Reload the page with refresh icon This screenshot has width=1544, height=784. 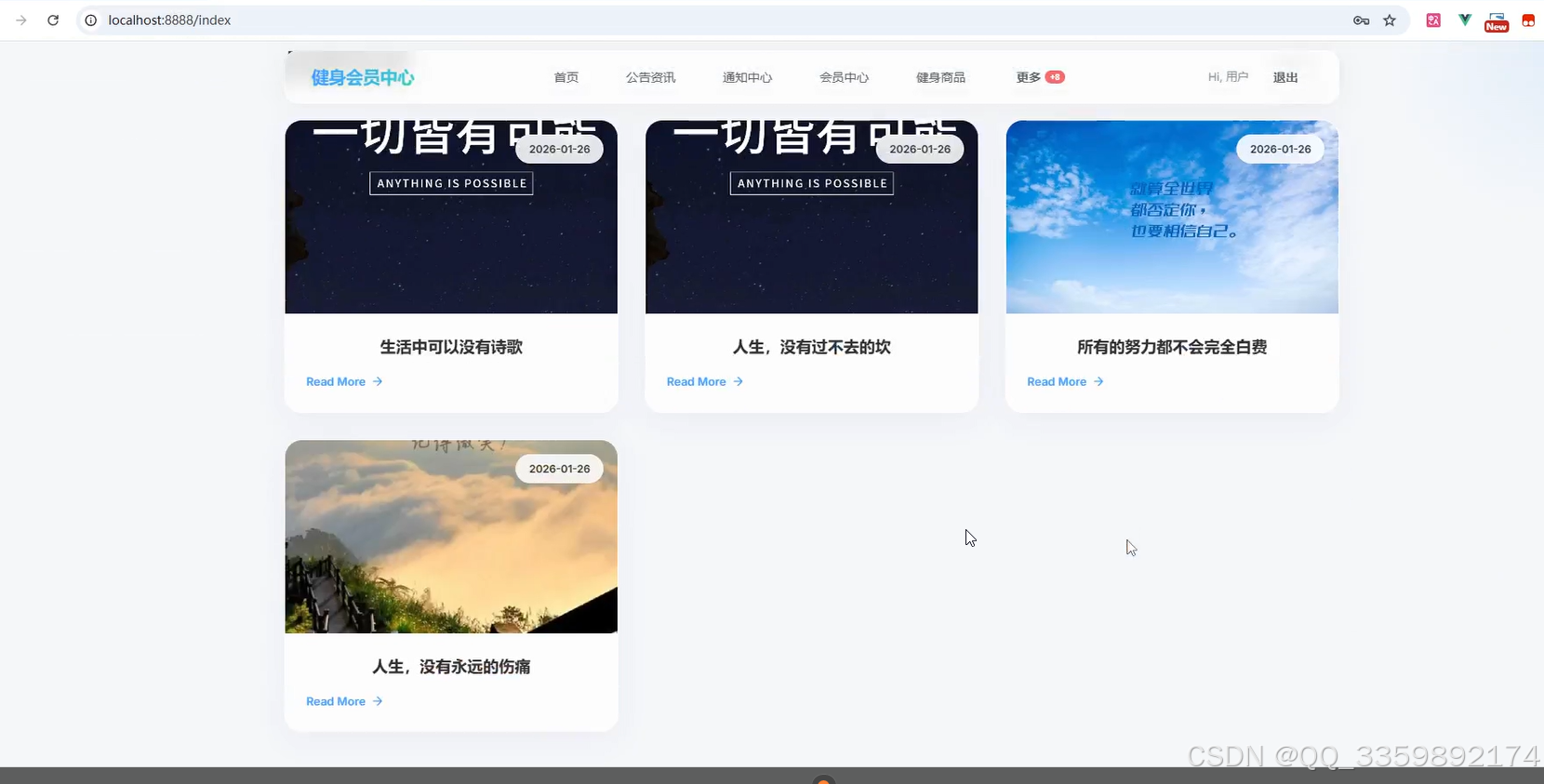click(x=53, y=20)
